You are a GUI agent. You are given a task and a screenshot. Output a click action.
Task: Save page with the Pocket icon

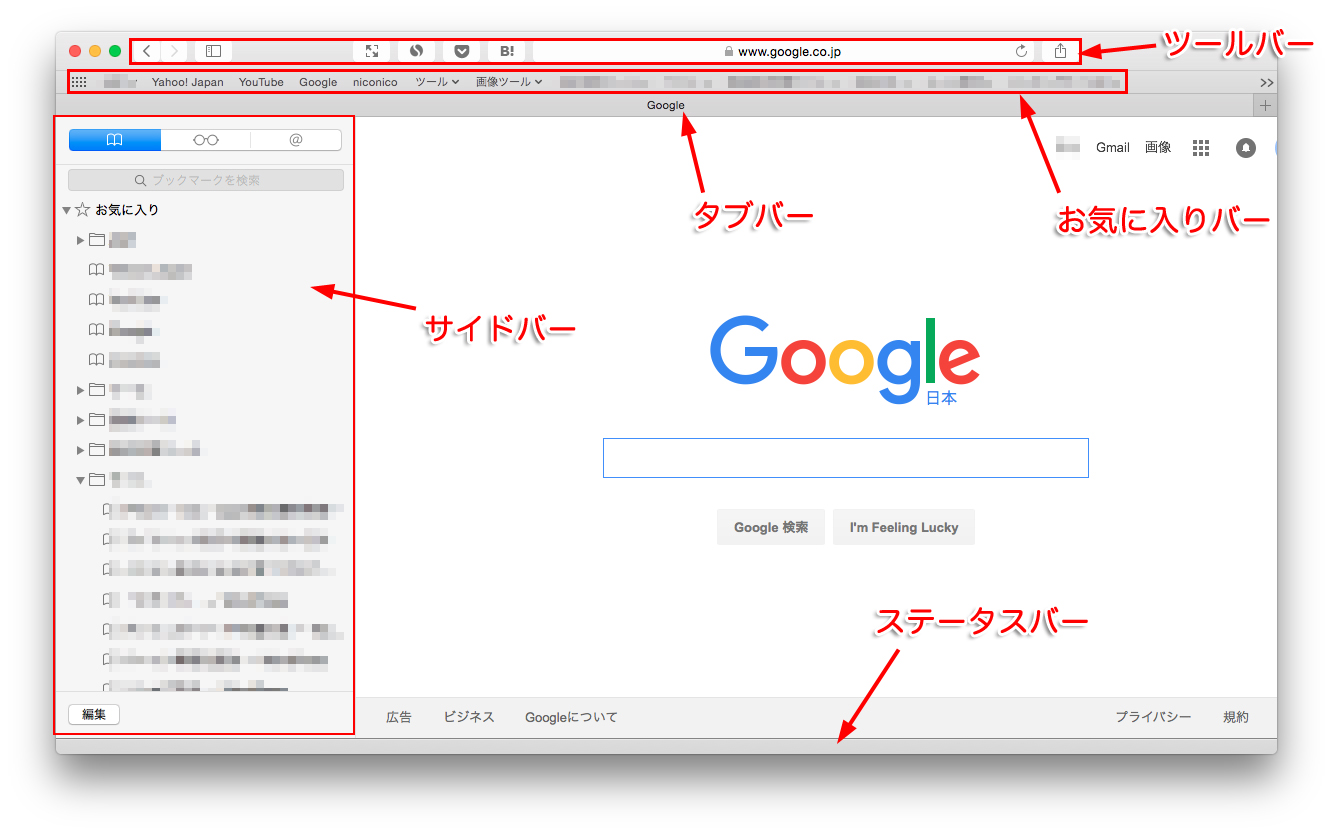click(461, 51)
